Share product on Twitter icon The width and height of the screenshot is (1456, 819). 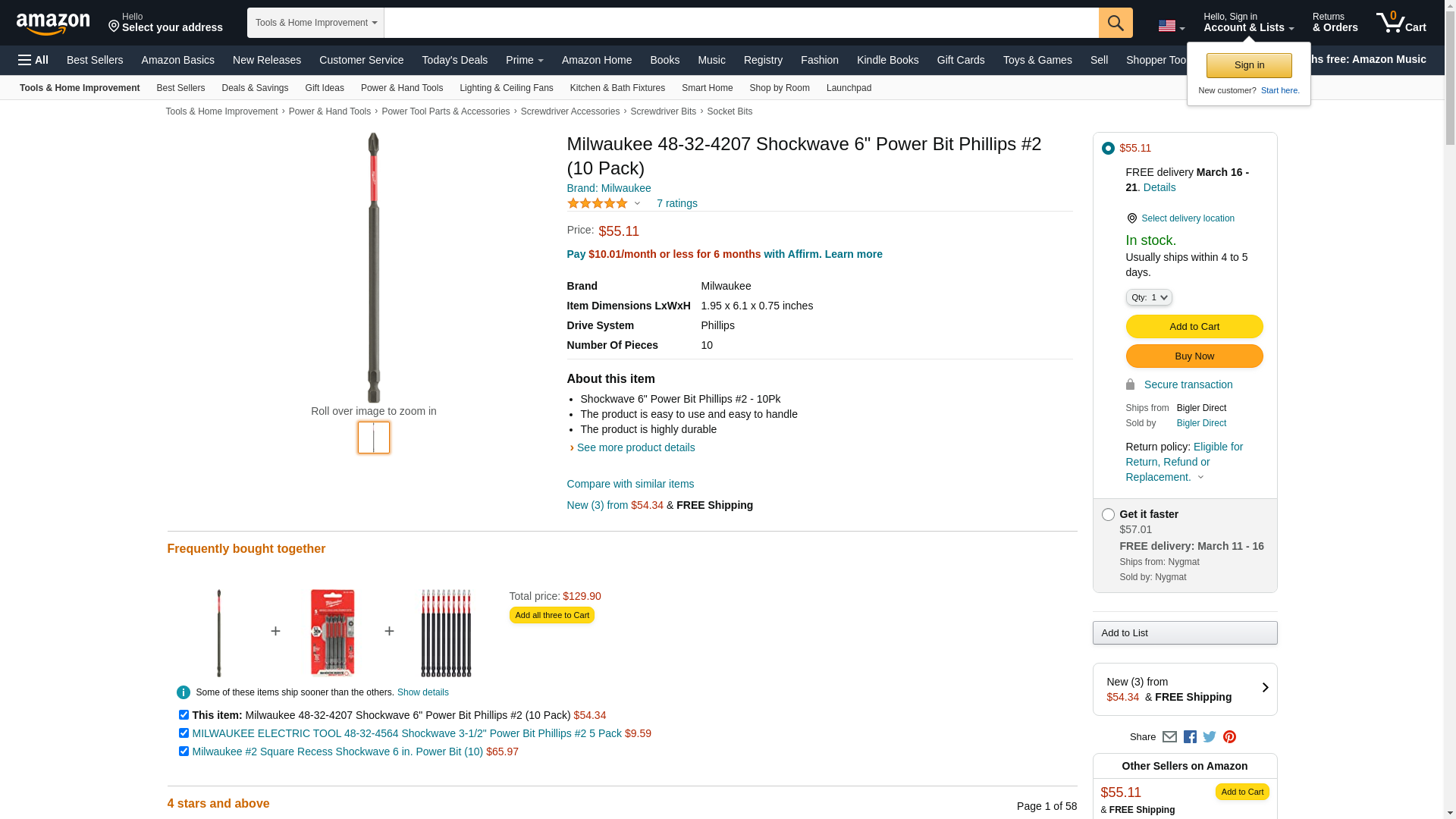tap(1210, 737)
